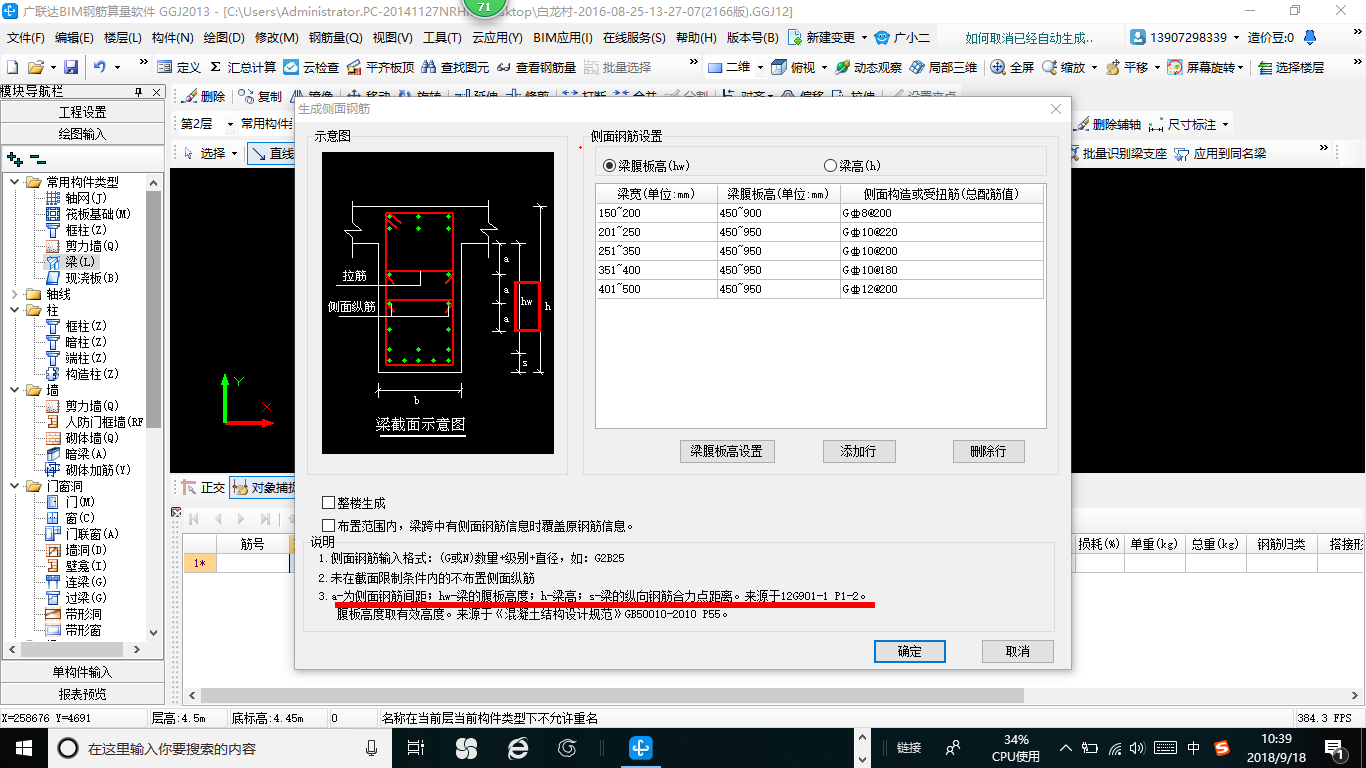Image resolution: width=1366 pixels, height=768 pixels.
Task: Open file with the folder icon
Action: tap(35, 67)
